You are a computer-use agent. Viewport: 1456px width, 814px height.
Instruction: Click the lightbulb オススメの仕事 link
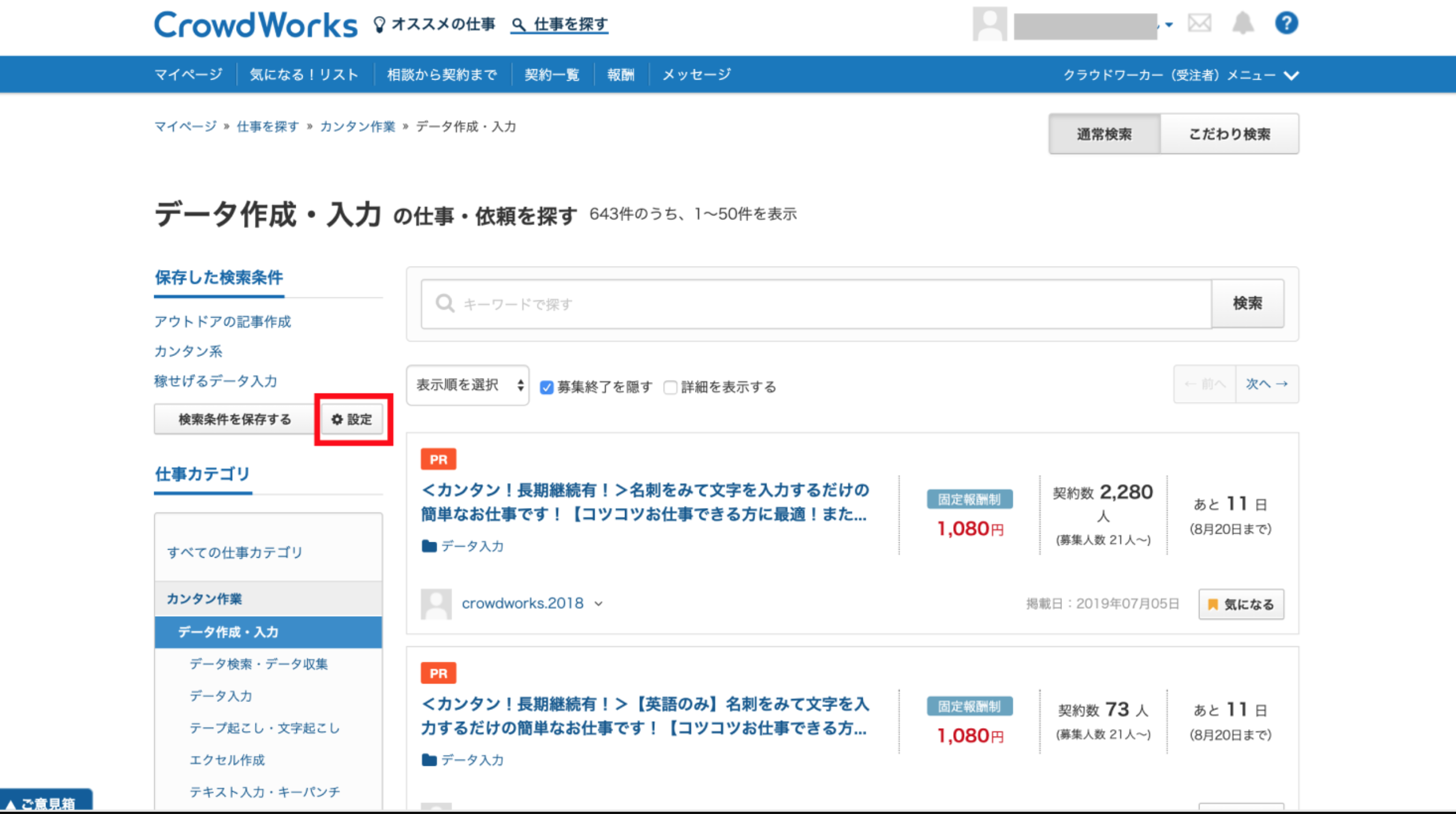tap(435, 24)
